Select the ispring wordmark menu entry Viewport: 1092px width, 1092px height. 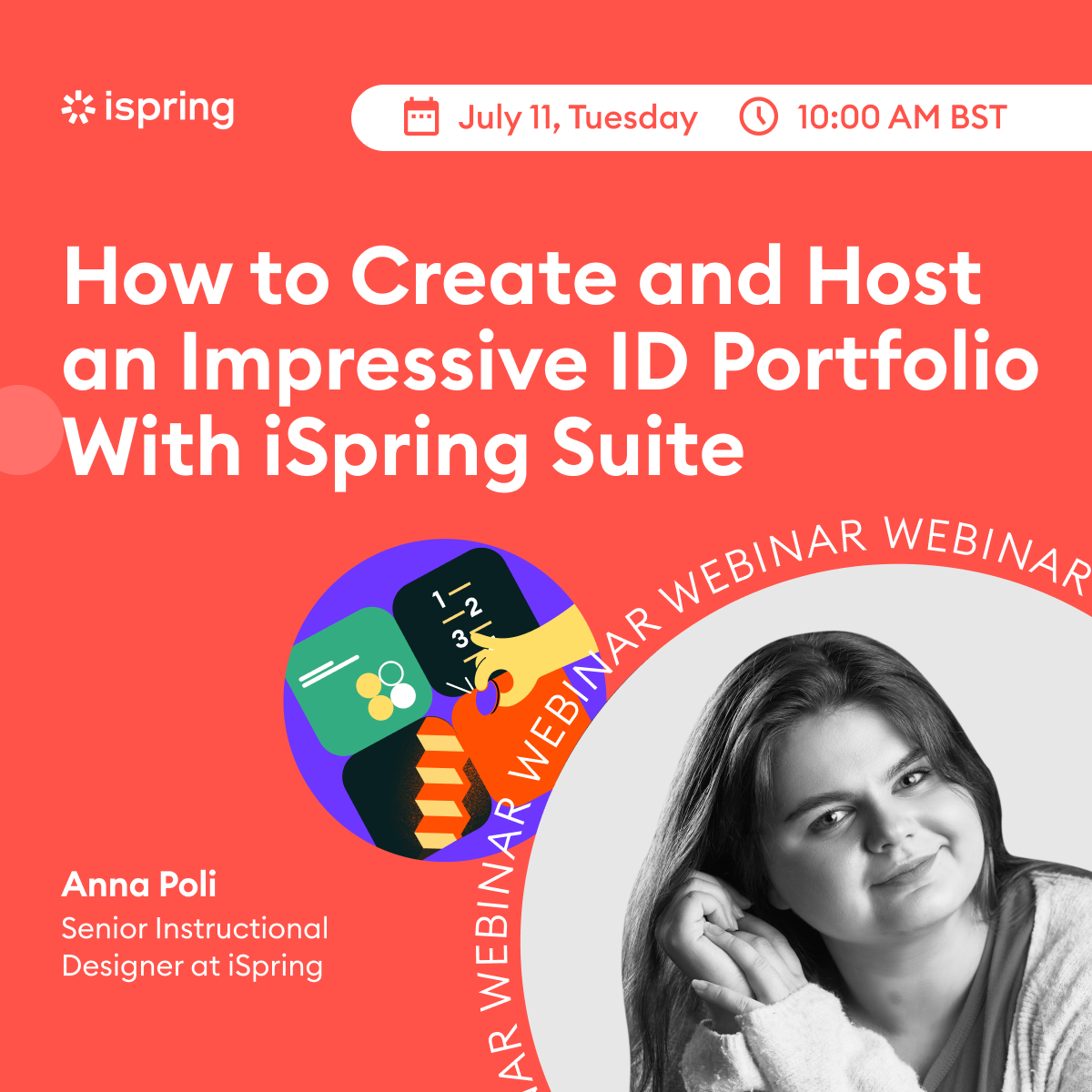(x=170, y=109)
